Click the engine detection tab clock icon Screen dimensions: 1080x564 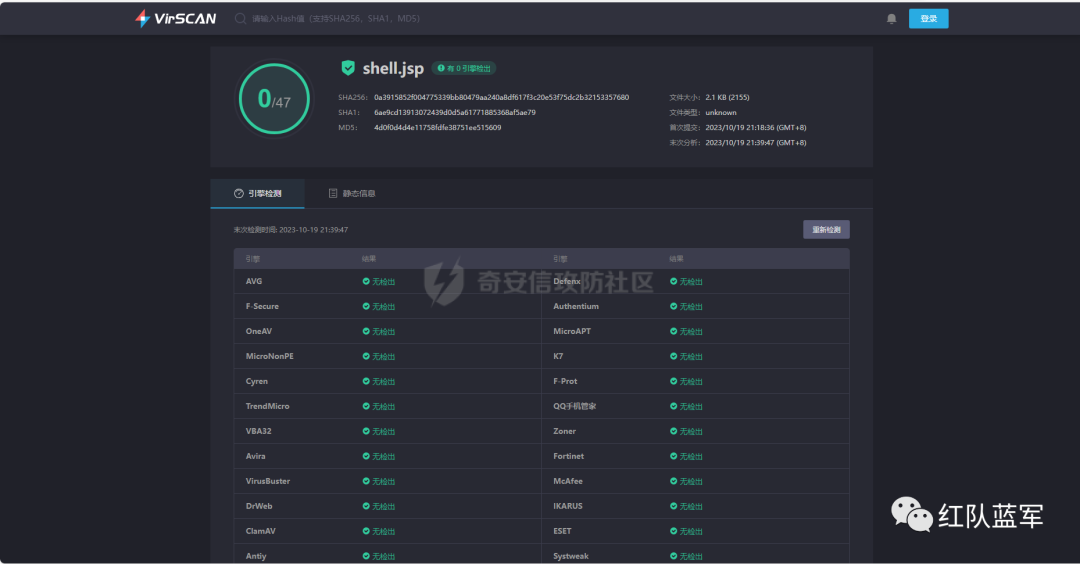tap(239, 194)
